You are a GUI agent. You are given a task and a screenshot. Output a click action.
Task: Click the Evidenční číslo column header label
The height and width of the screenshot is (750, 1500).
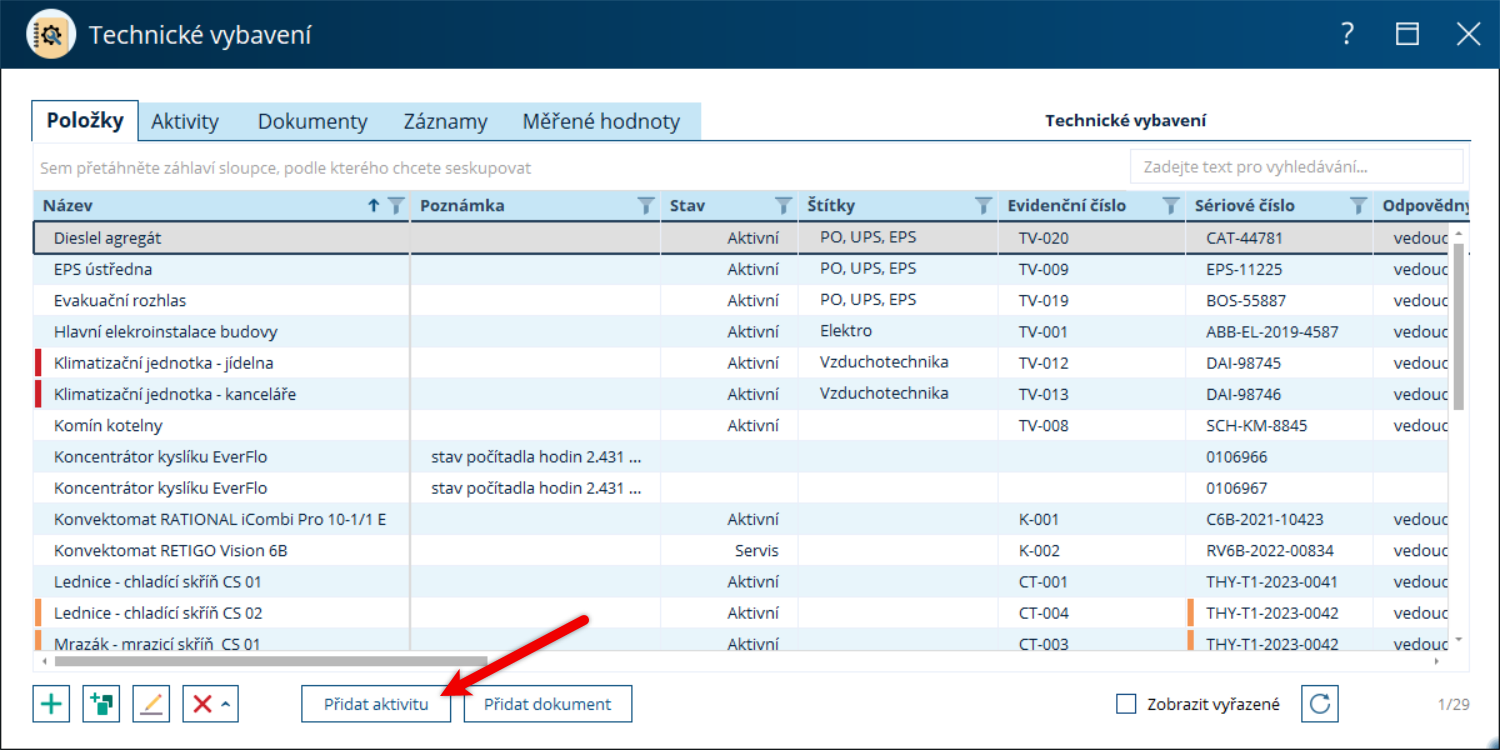tap(1066, 206)
